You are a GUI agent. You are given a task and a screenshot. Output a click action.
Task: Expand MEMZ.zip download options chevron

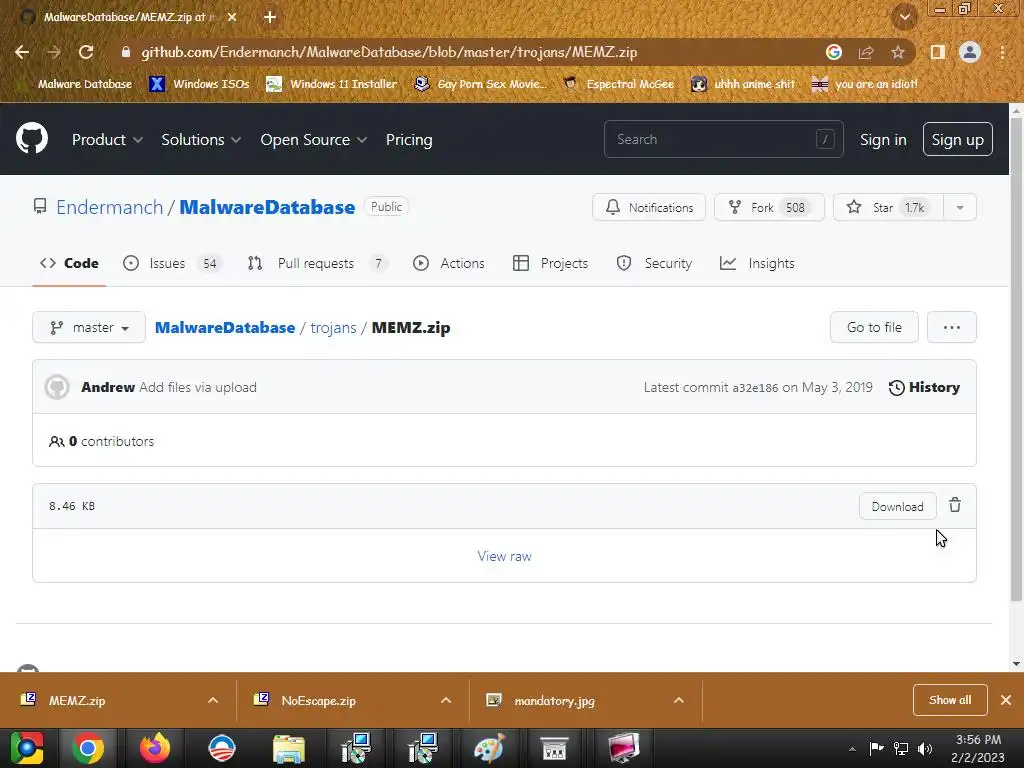click(x=213, y=700)
